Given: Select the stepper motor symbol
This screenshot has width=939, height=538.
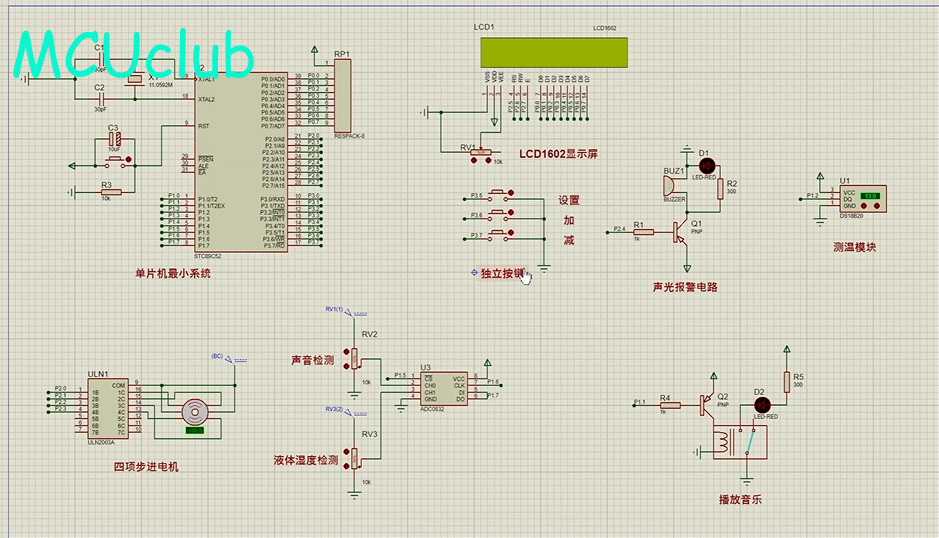Looking at the screenshot, I should click(x=194, y=410).
